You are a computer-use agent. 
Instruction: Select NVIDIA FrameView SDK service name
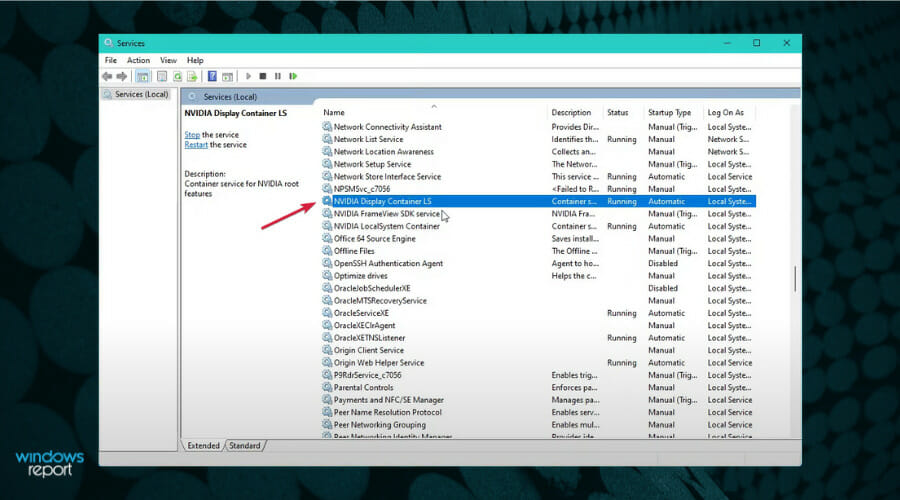point(387,214)
